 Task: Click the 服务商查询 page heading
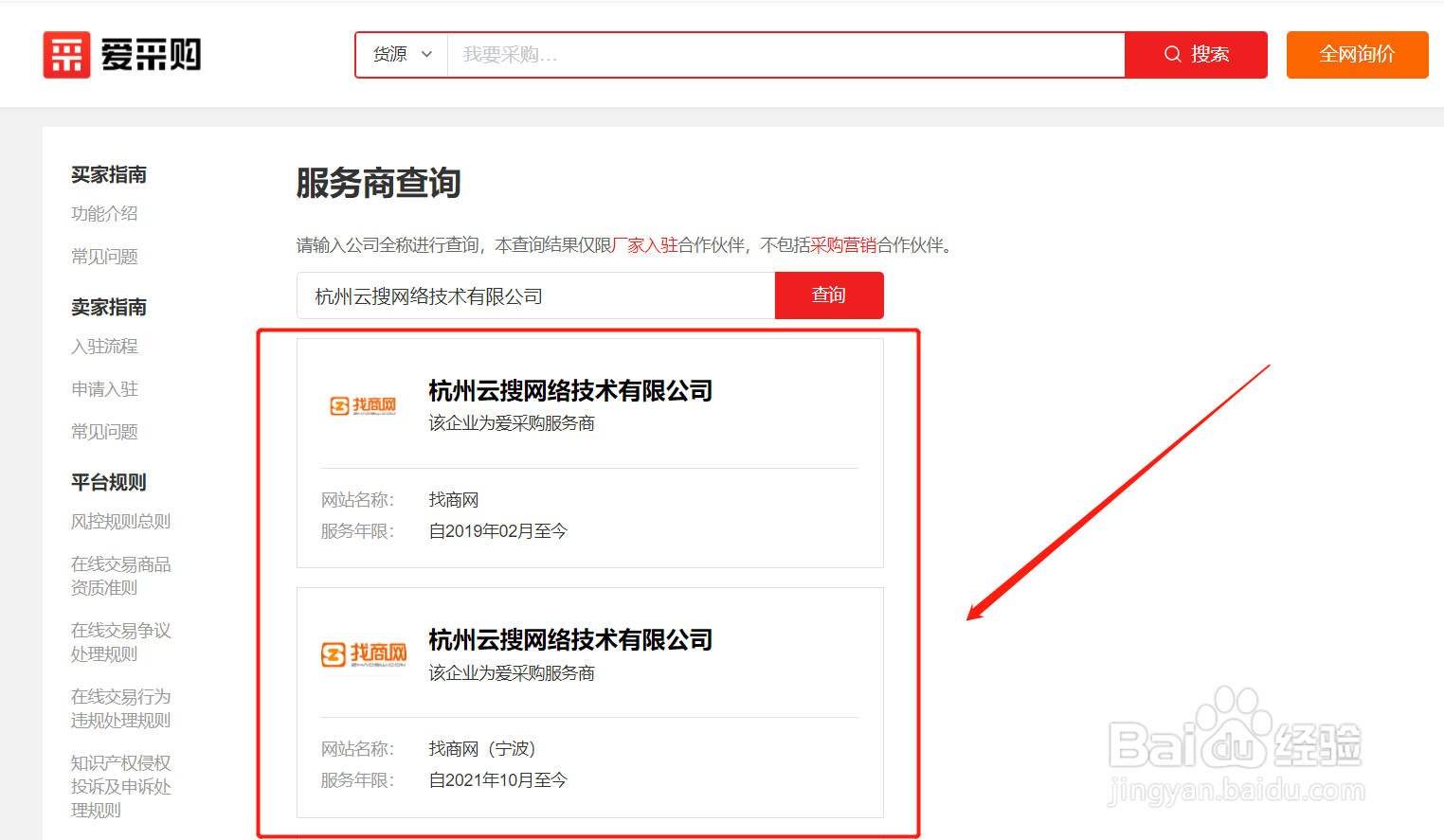click(378, 182)
